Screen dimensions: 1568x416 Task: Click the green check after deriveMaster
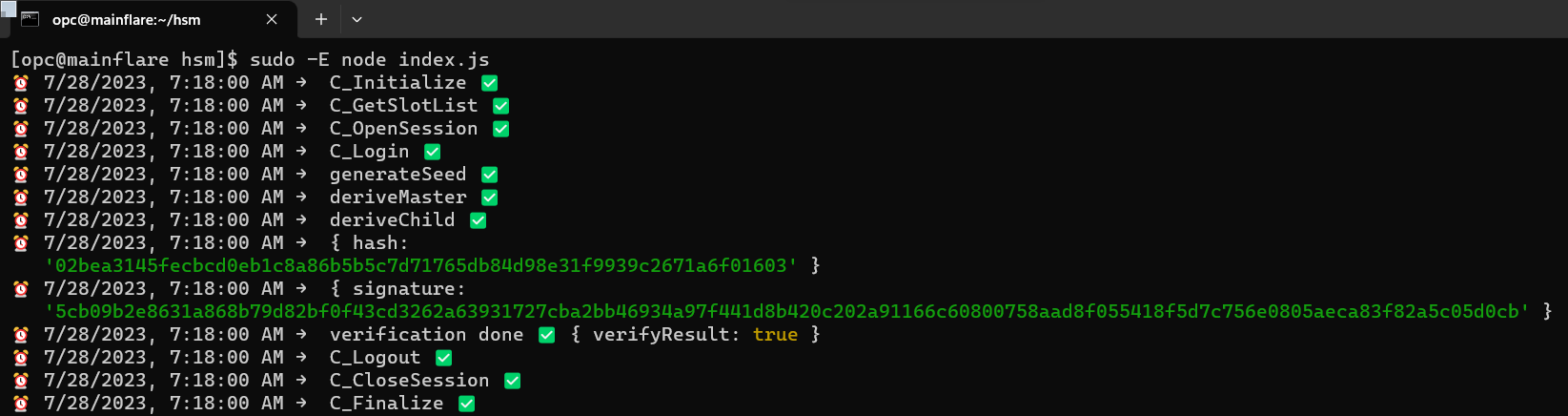coord(490,198)
